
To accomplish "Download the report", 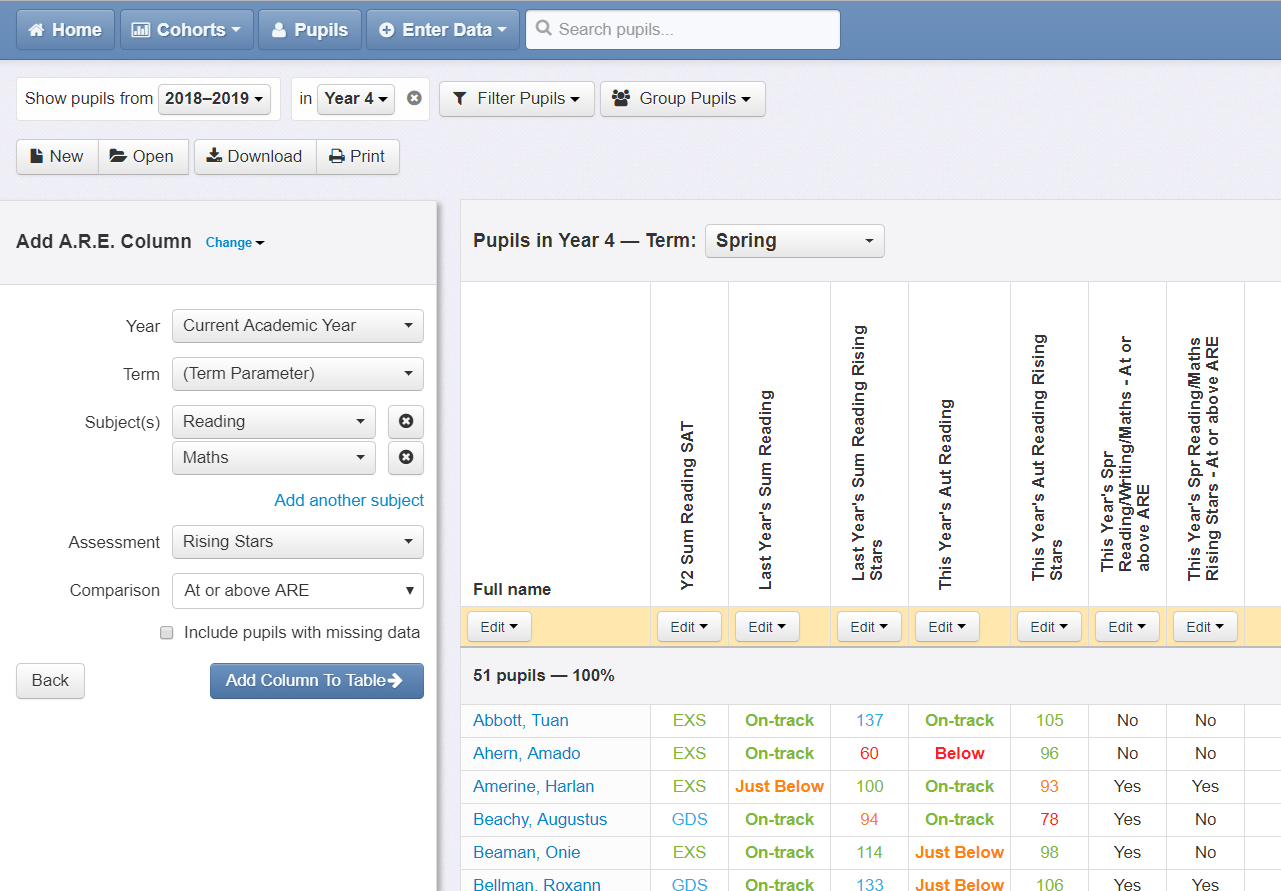I will tap(255, 157).
